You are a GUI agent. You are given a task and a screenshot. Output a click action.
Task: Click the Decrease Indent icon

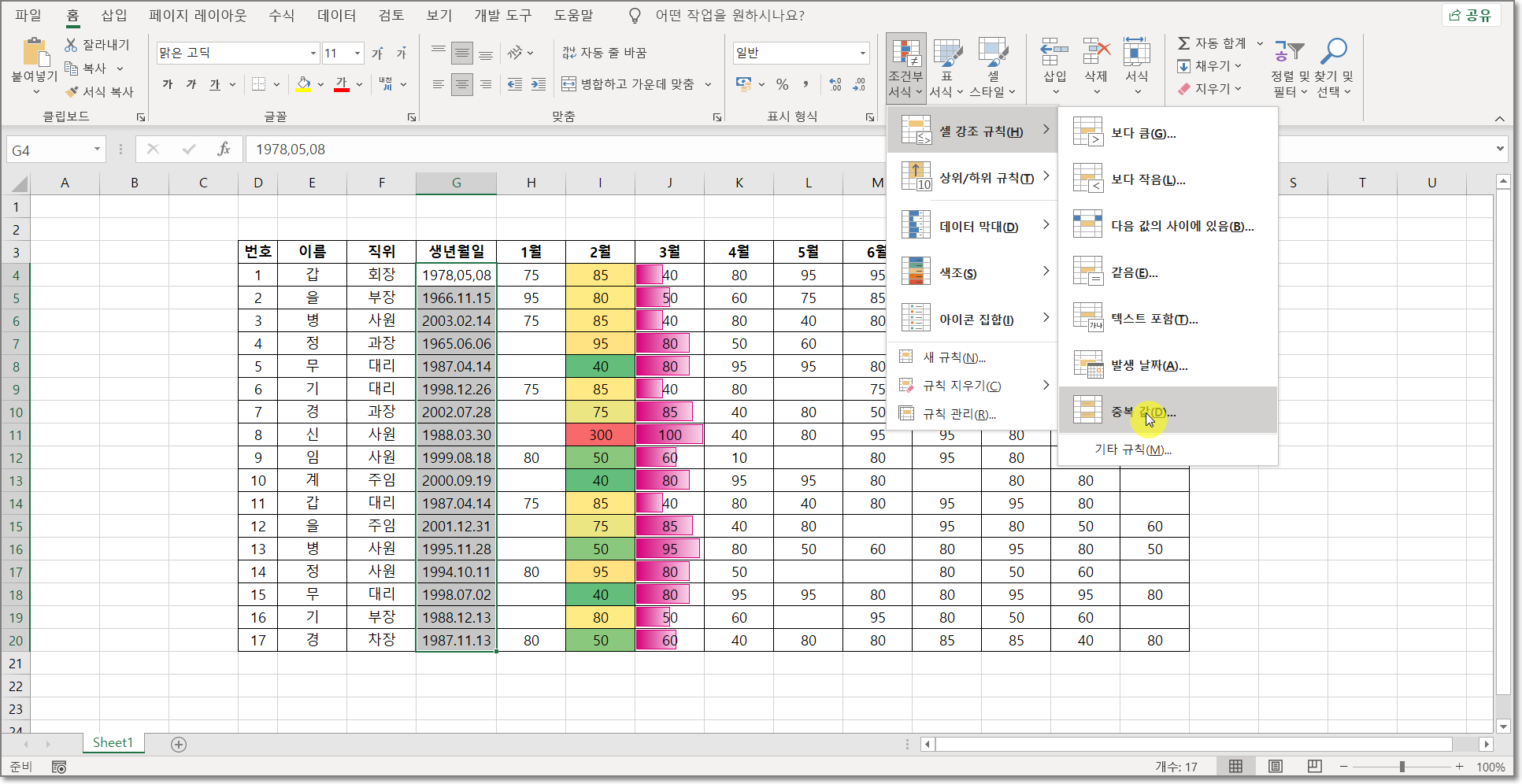click(x=515, y=84)
